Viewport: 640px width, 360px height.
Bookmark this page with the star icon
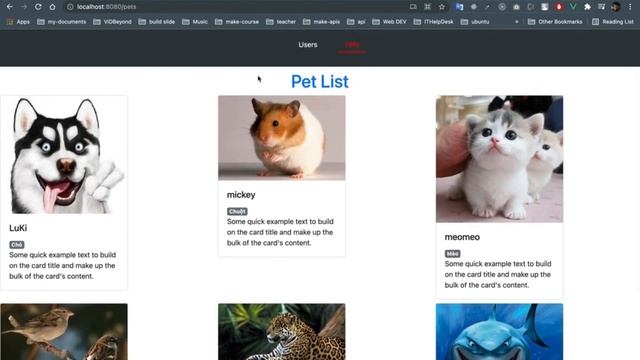click(442, 7)
